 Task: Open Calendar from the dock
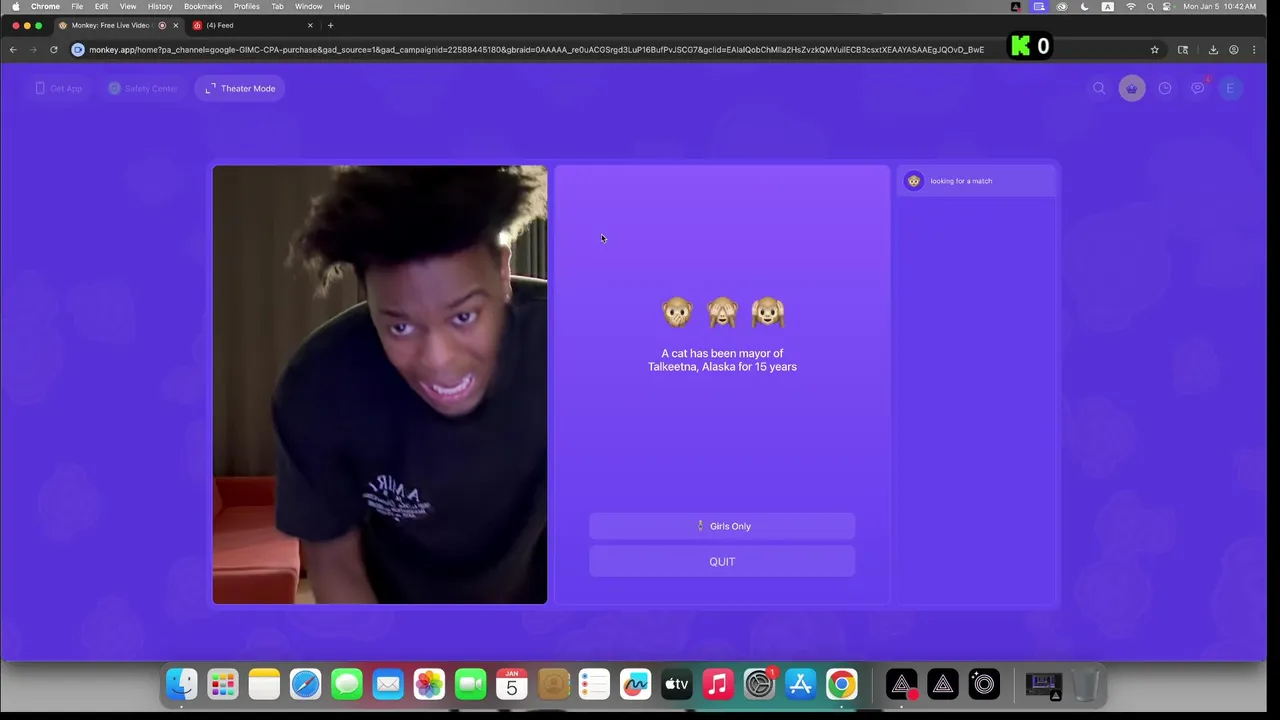coord(511,684)
